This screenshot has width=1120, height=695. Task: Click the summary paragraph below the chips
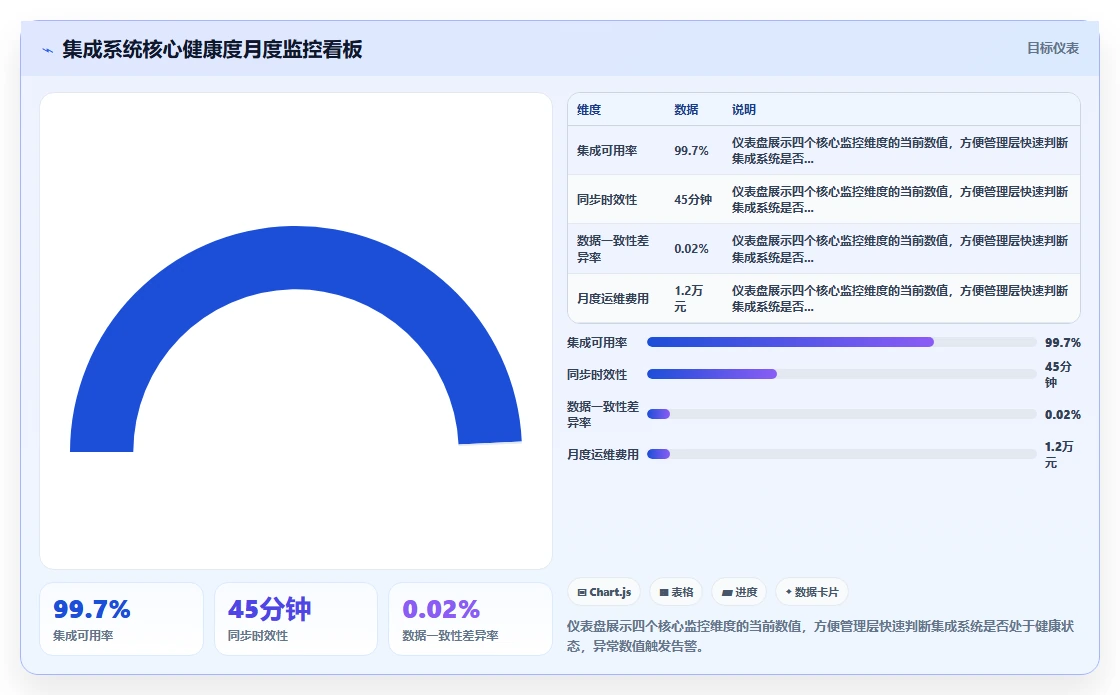(821, 636)
